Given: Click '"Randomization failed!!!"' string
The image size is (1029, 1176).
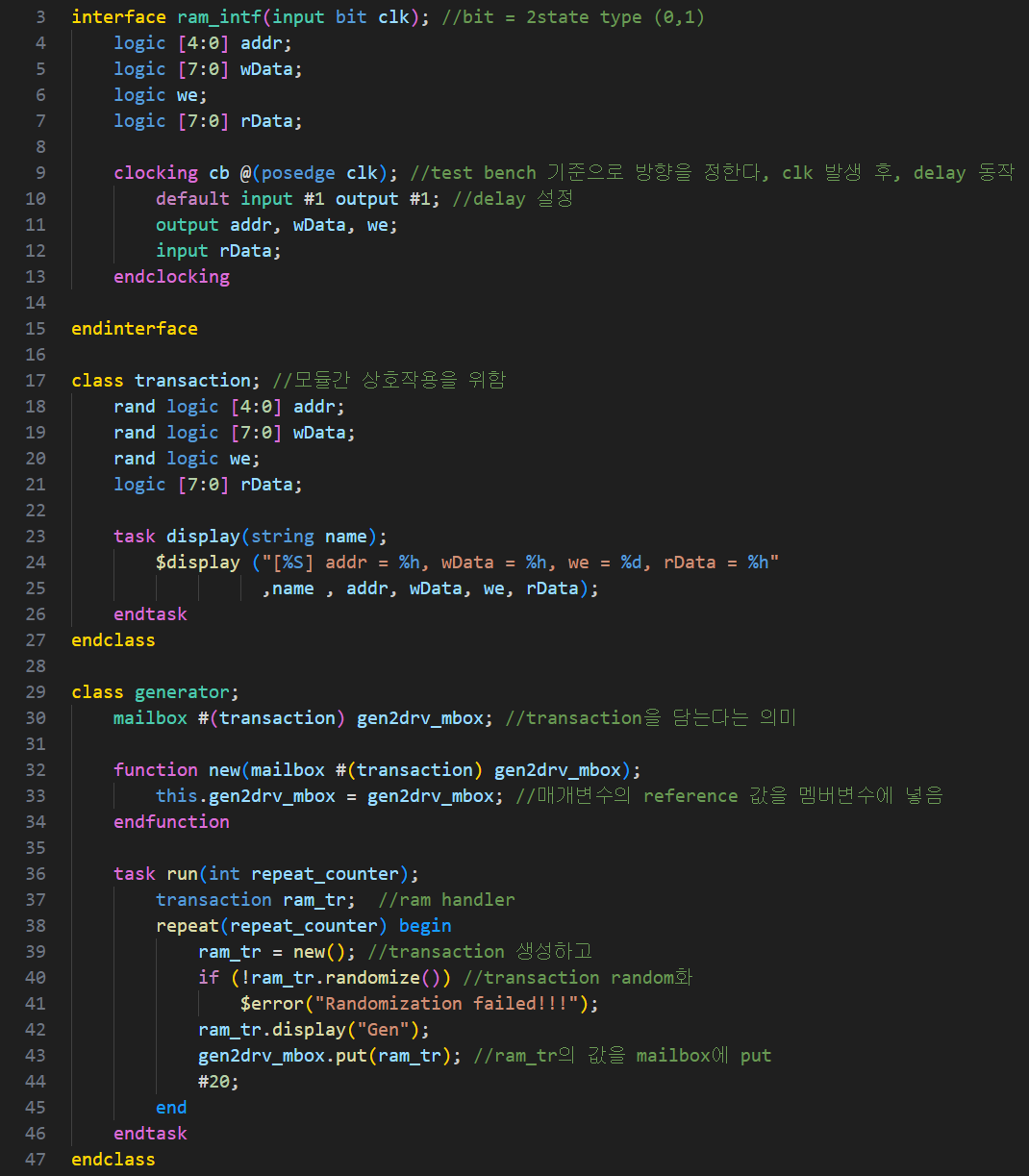Looking at the screenshot, I should (x=446, y=1004).
